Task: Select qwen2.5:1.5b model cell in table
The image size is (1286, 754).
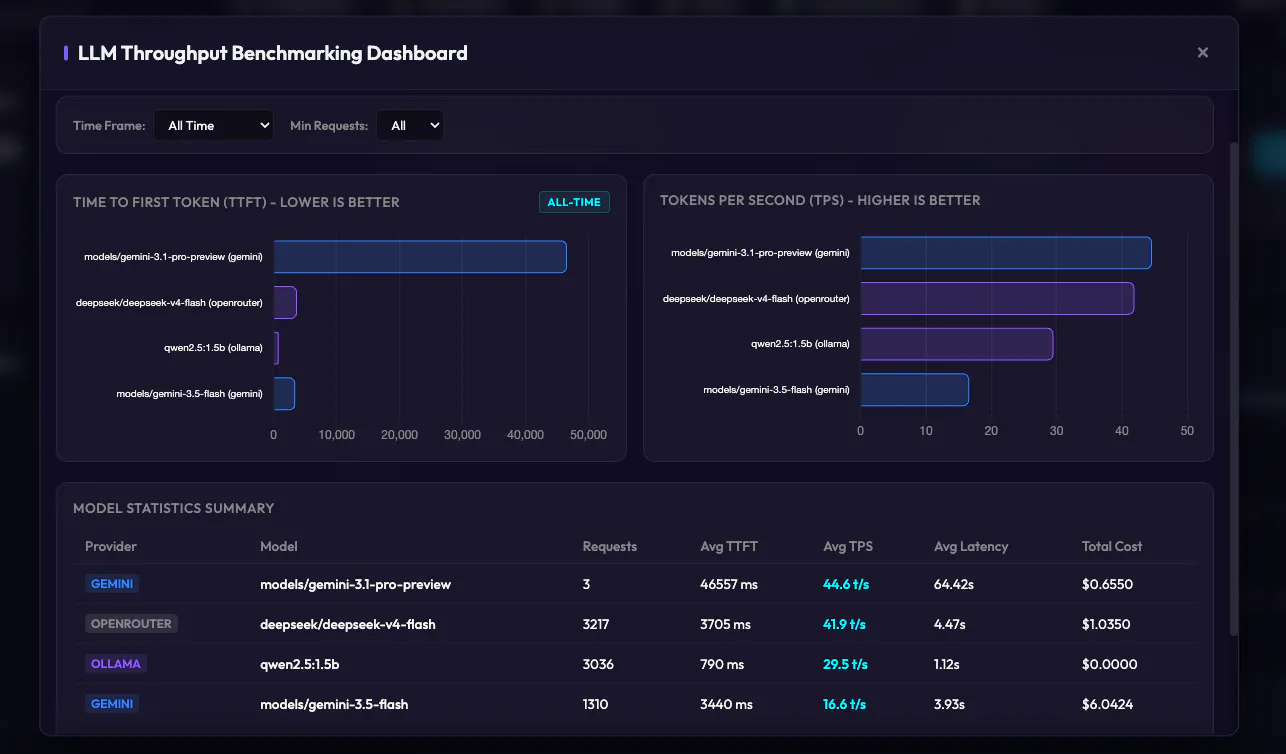Action: [299, 664]
